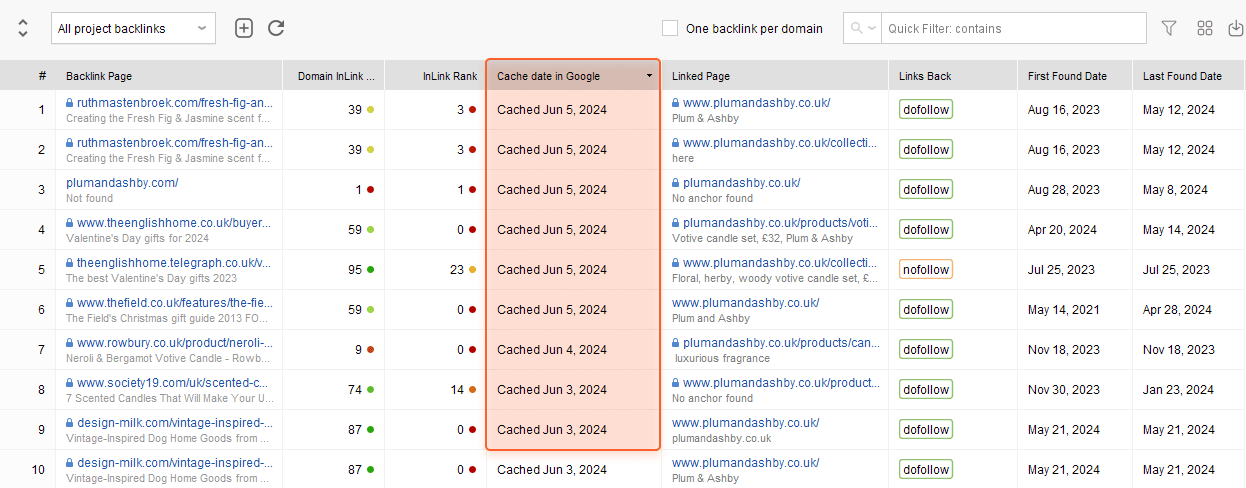Image resolution: width=1246 pixels, height=488 pixels.
Task: Click the # column header
Action: (x=42, y=76)
